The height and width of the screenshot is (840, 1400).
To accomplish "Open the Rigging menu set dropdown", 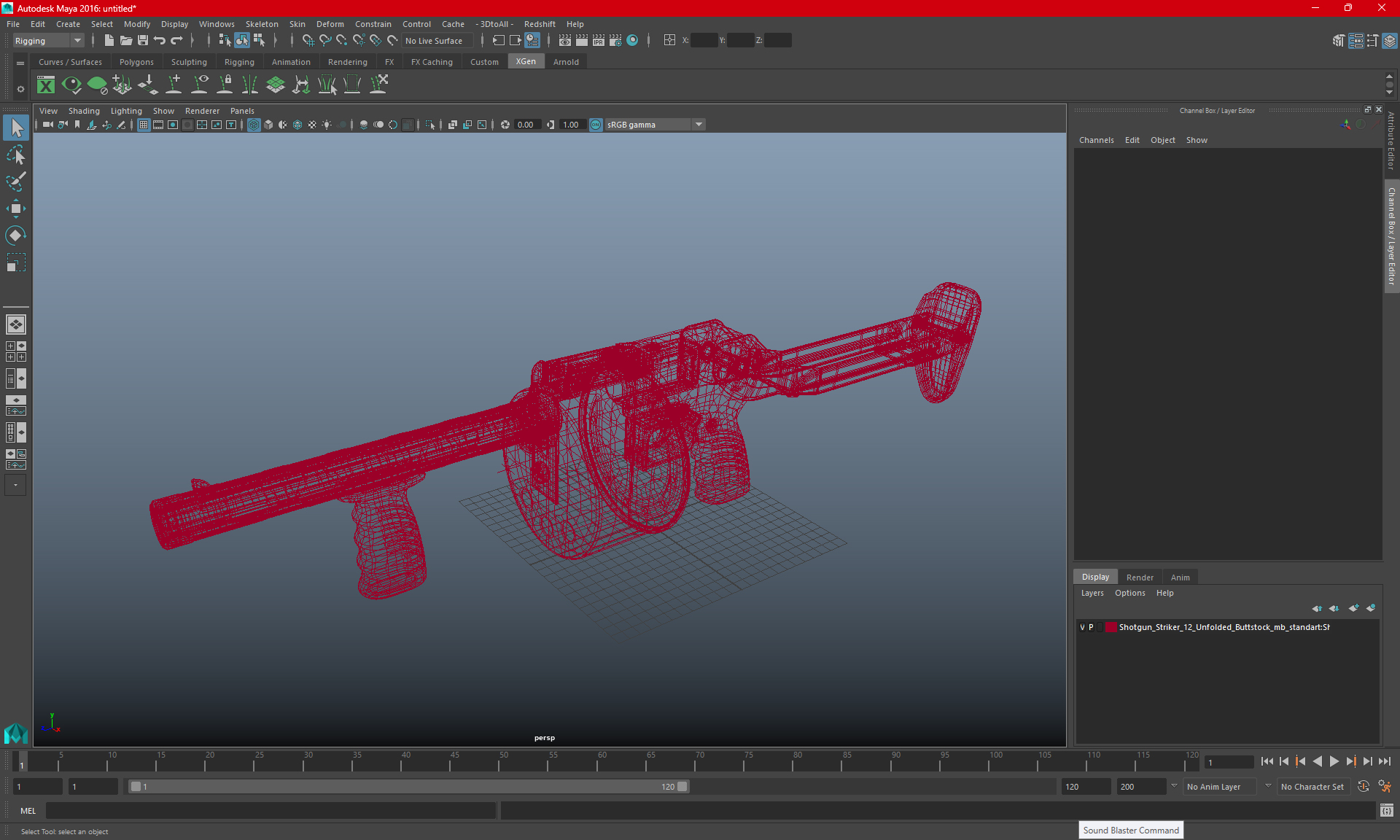I will coord(48,41).
